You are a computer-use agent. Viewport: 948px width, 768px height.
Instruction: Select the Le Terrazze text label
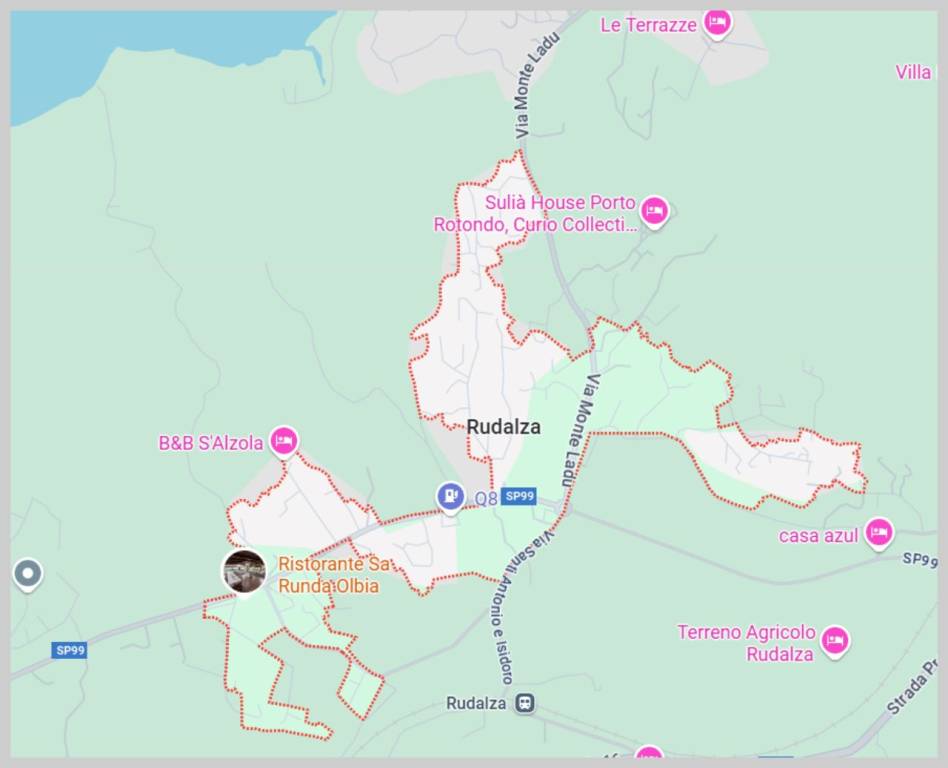pos(648,25)
